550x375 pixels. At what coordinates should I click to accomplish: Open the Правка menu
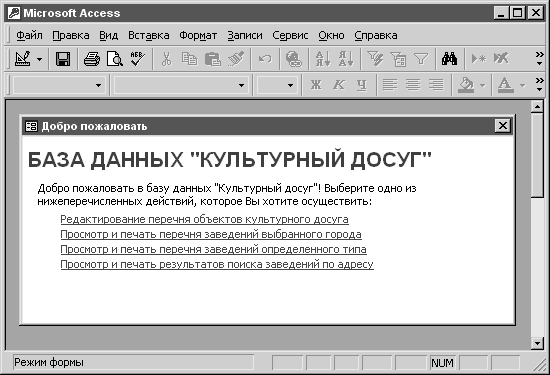[x=71, y=35]
